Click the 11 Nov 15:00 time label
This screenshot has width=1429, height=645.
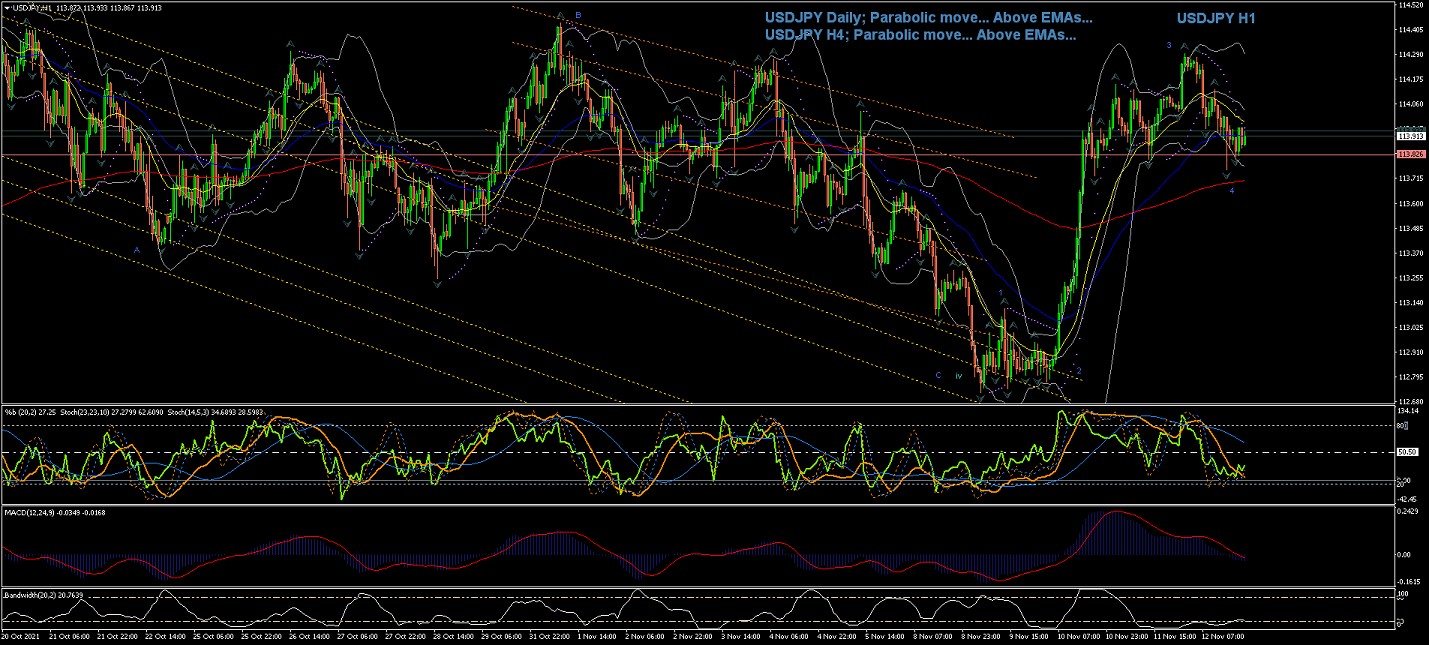[1176, 635]
